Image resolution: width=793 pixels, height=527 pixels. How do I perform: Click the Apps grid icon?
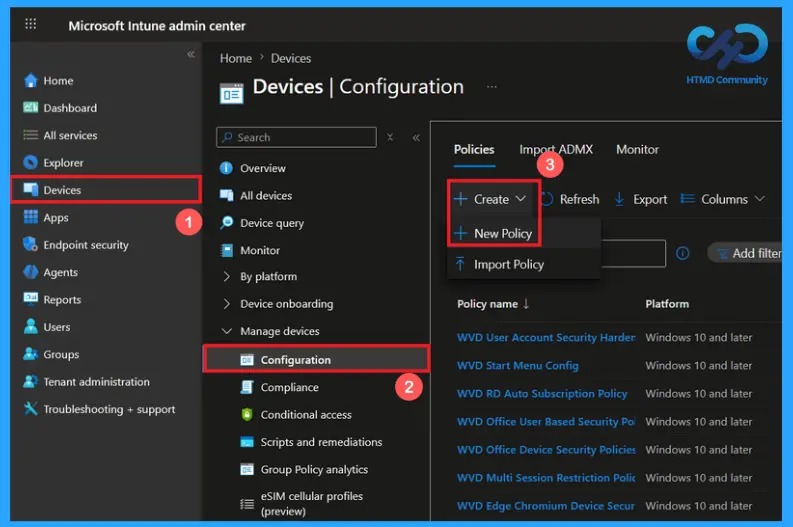tap(31, 217)
